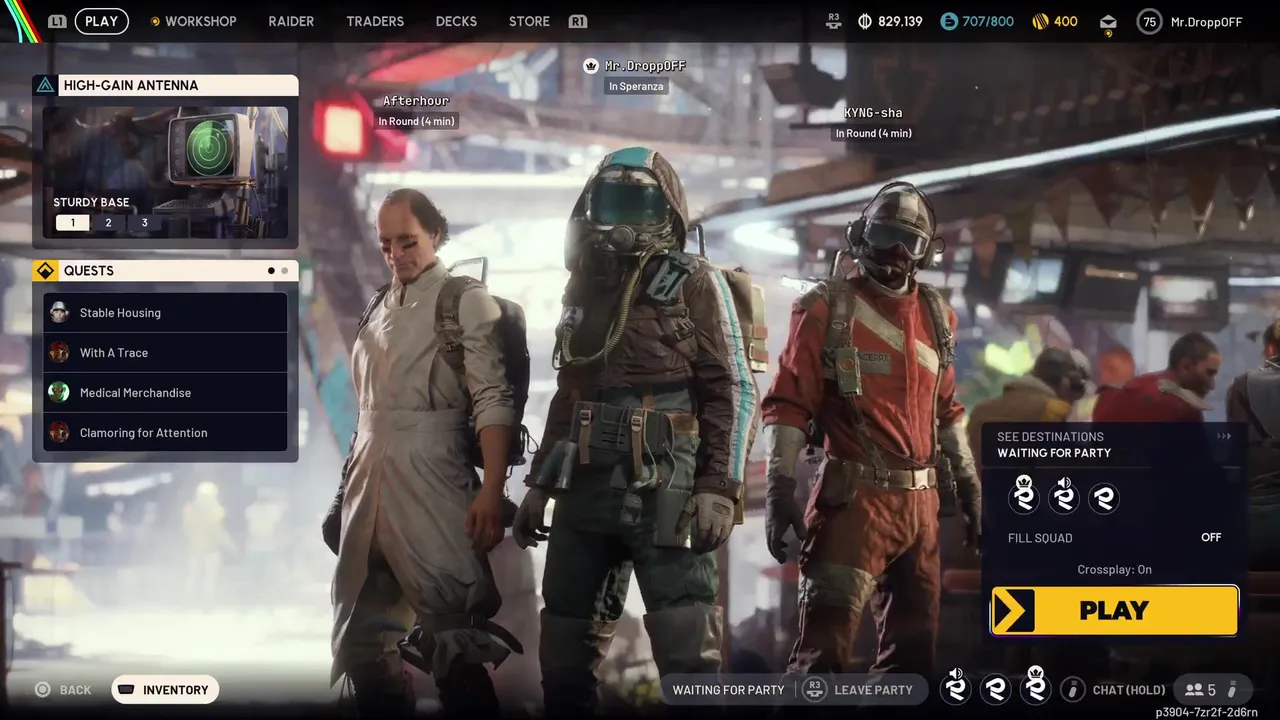Click the With A Trace trader portrait icon
Screen dimensions: 1280x720
pyautogui.click(x=59, y=352)
